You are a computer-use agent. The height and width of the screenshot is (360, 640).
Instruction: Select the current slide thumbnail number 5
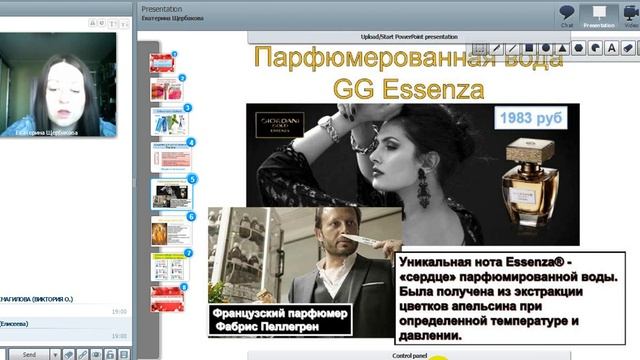point(171,193)
